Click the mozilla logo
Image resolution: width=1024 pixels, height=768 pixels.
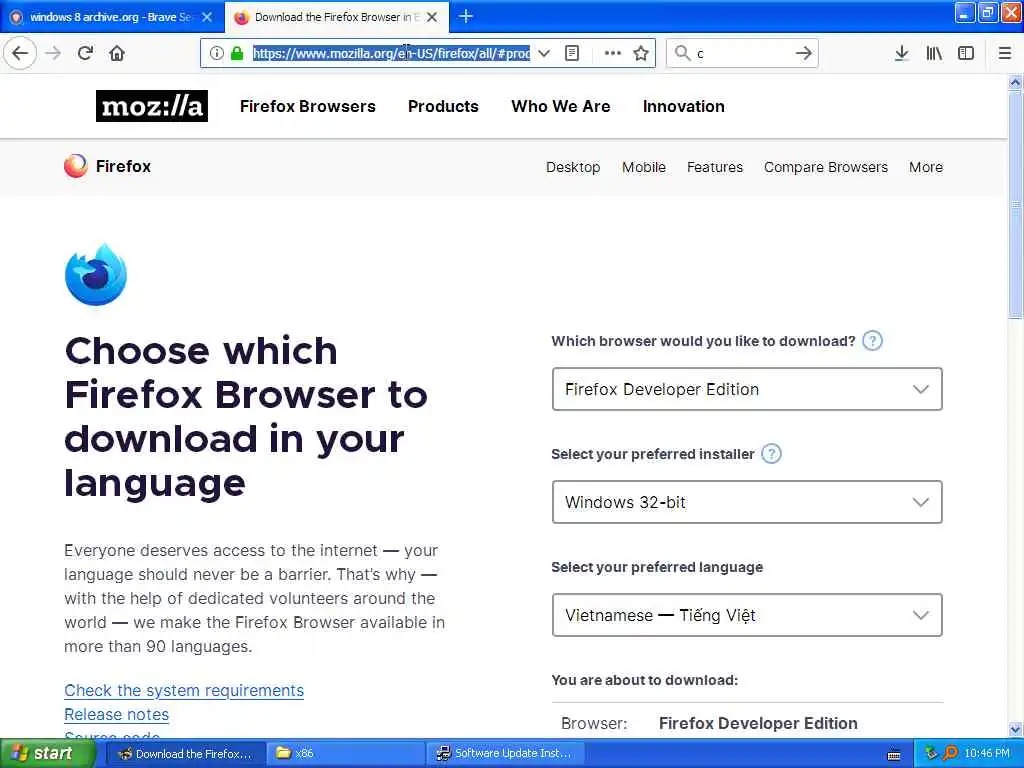pyautogui.click(x=152, y=106)
